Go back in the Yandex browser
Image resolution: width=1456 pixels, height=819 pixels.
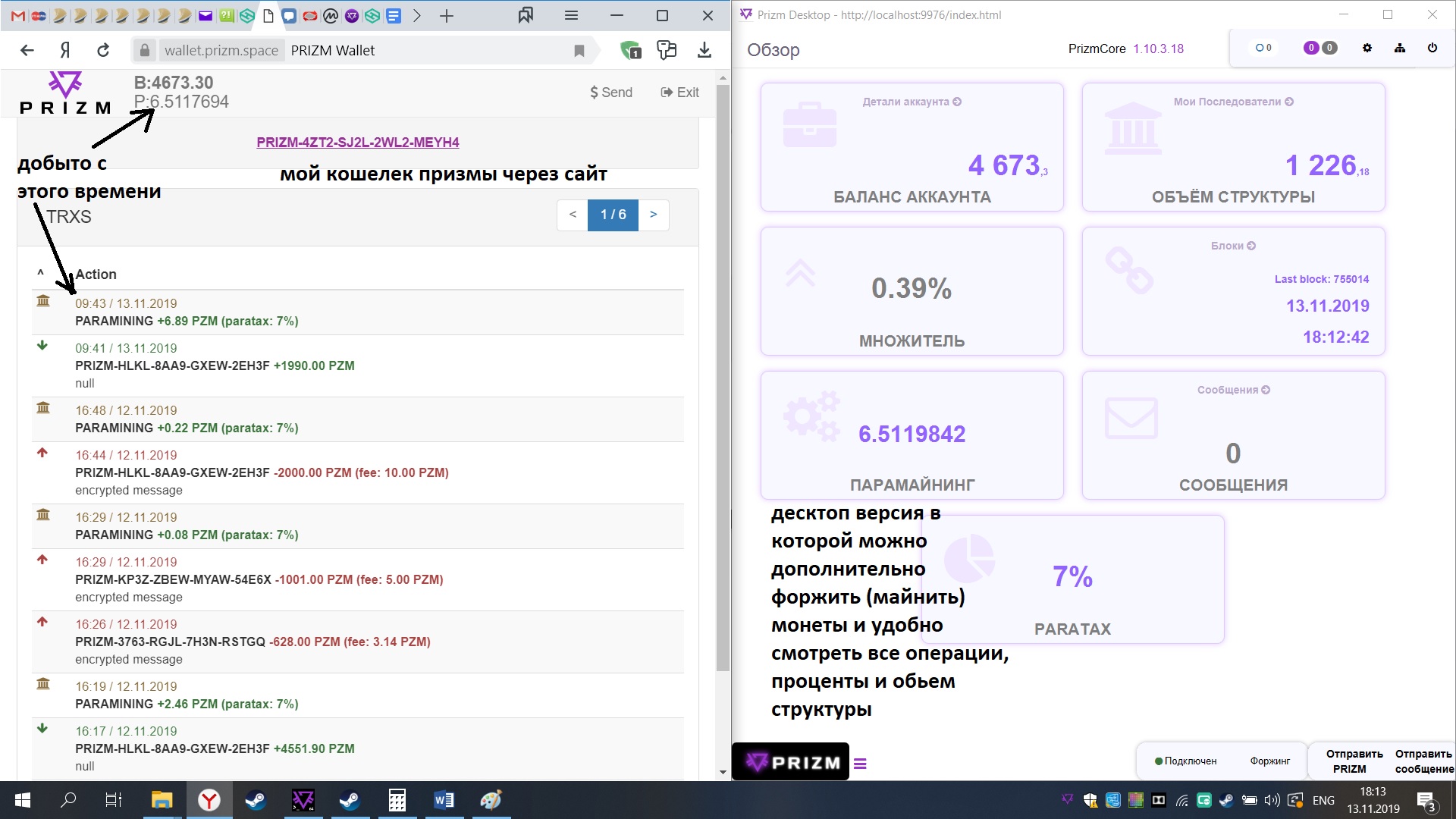[27, 50]
